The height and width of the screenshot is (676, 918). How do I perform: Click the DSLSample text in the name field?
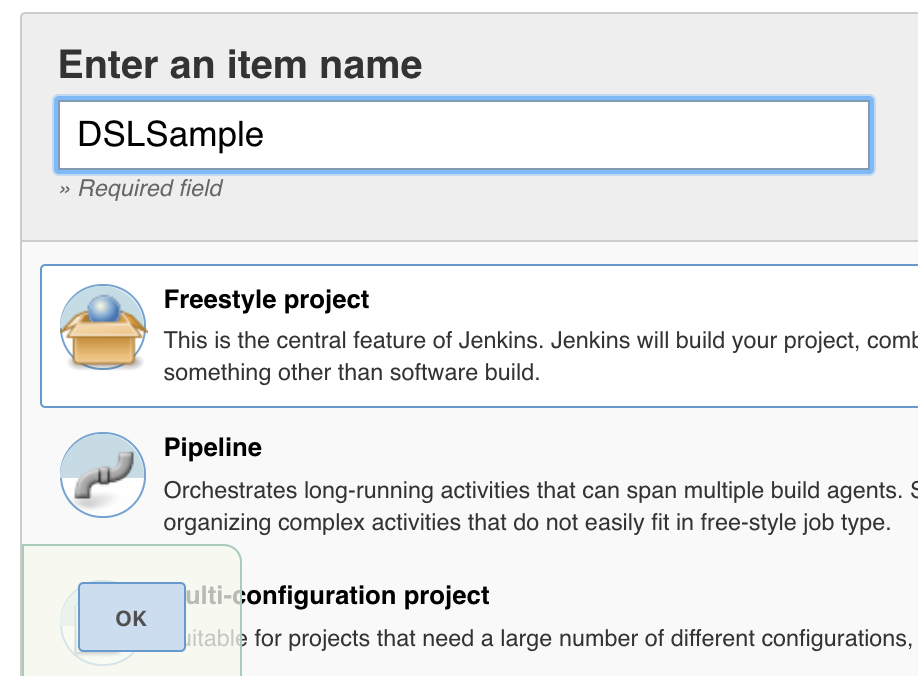point(171,134)
